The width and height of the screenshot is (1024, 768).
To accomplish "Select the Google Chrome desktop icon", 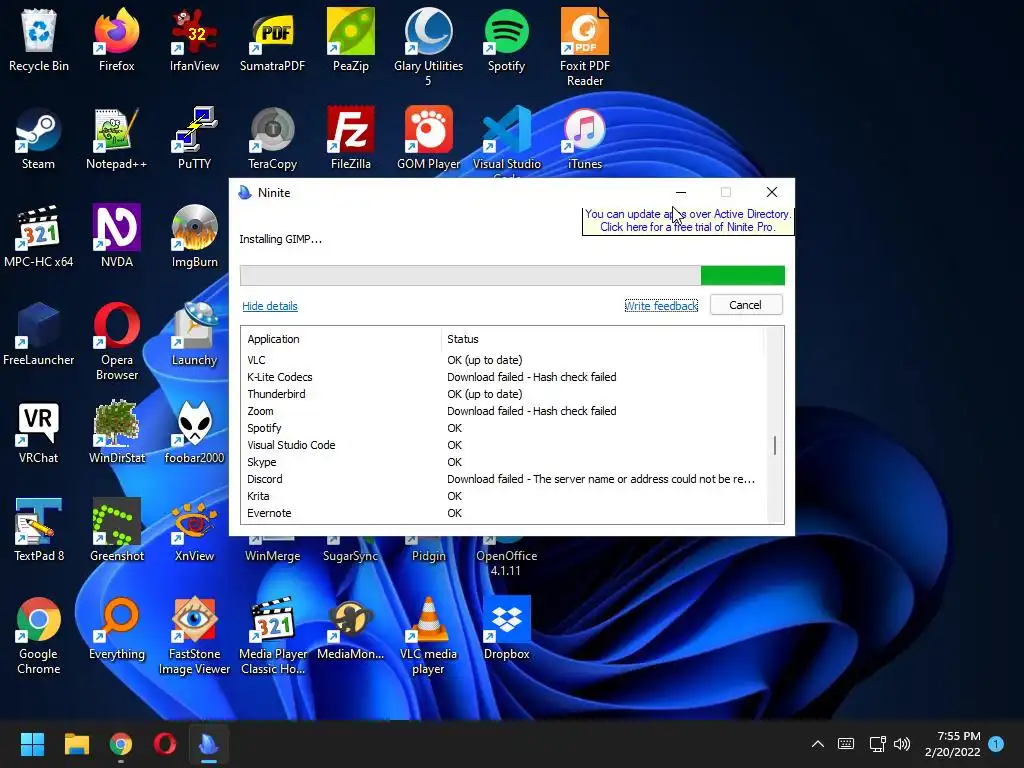I will 39,635.
